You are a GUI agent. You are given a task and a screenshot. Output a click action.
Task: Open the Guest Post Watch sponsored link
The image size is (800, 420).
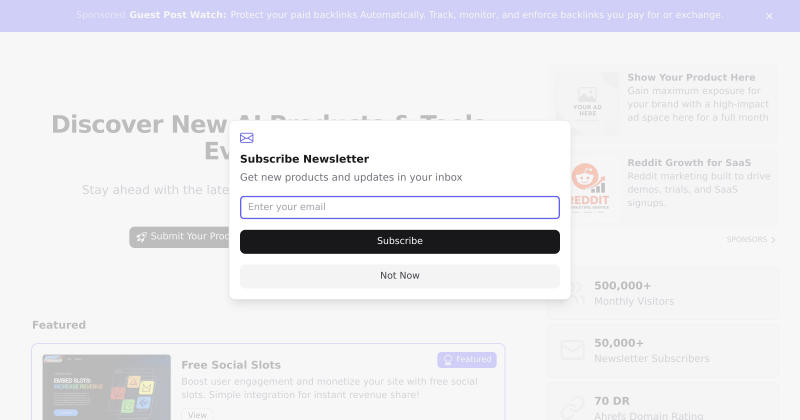177,15
